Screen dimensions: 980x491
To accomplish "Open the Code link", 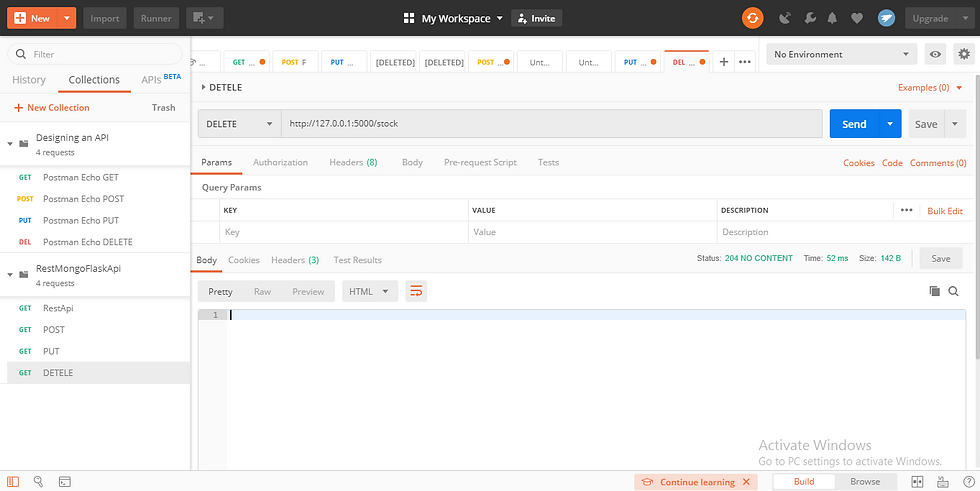I will tap(892, 163).
